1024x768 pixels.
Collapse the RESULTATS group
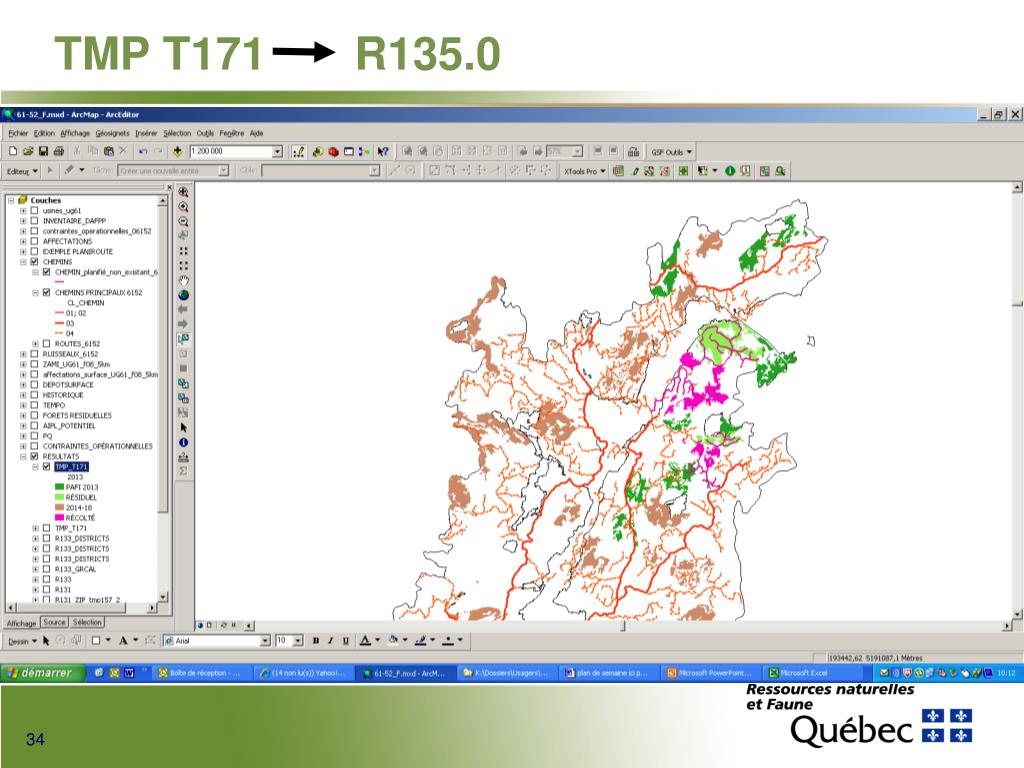[24, 456]
